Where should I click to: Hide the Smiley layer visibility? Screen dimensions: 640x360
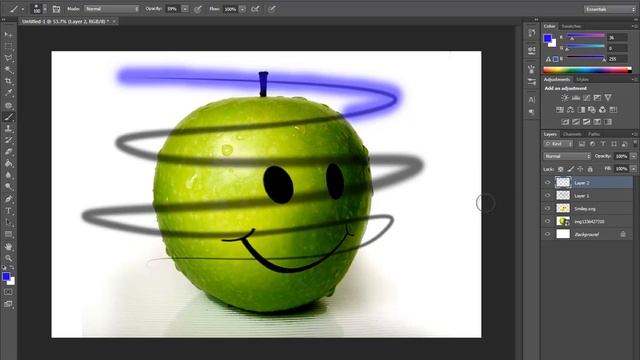point(548,209)
